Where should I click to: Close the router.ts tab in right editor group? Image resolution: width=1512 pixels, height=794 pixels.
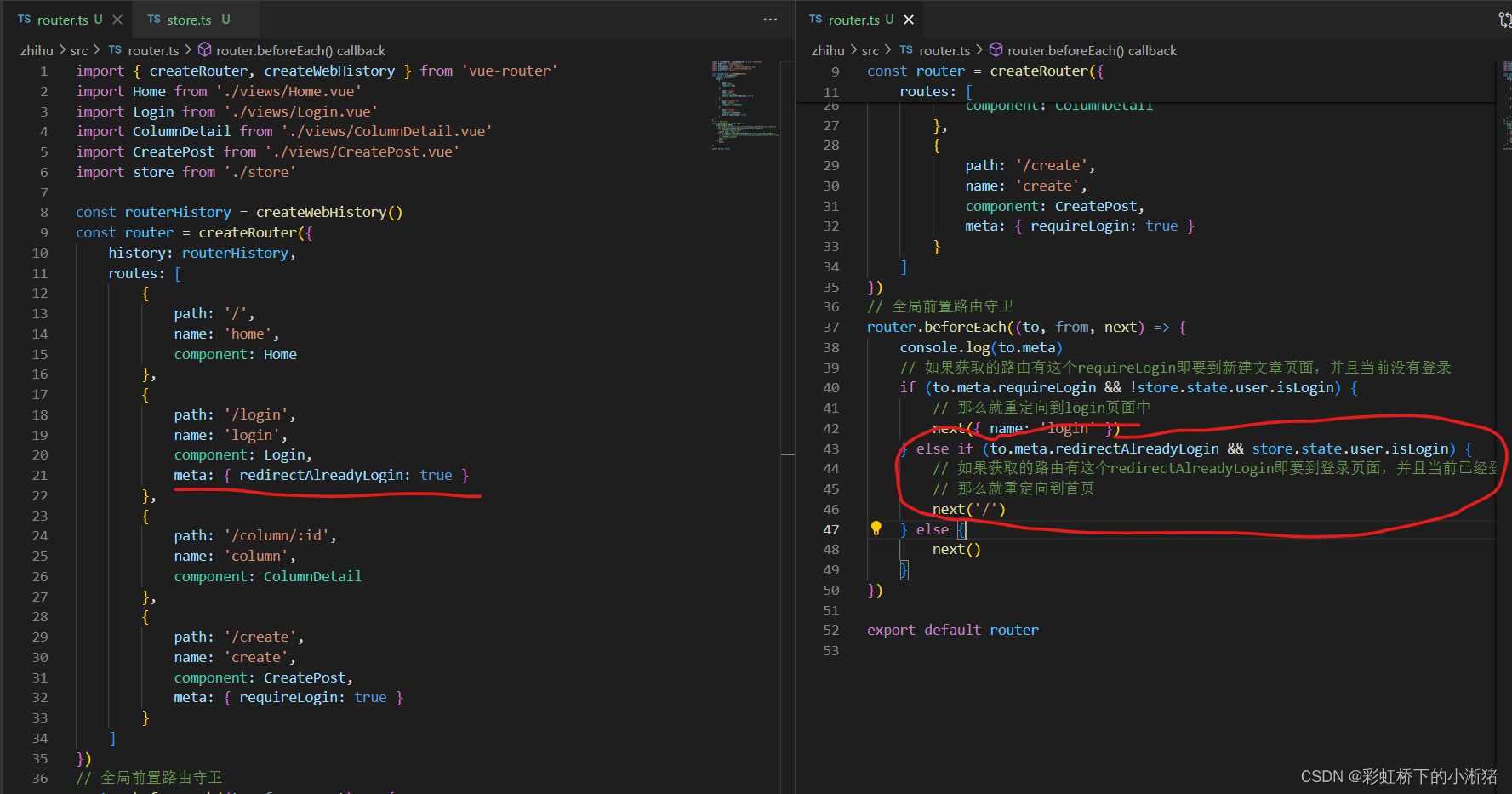pos(909,20)
